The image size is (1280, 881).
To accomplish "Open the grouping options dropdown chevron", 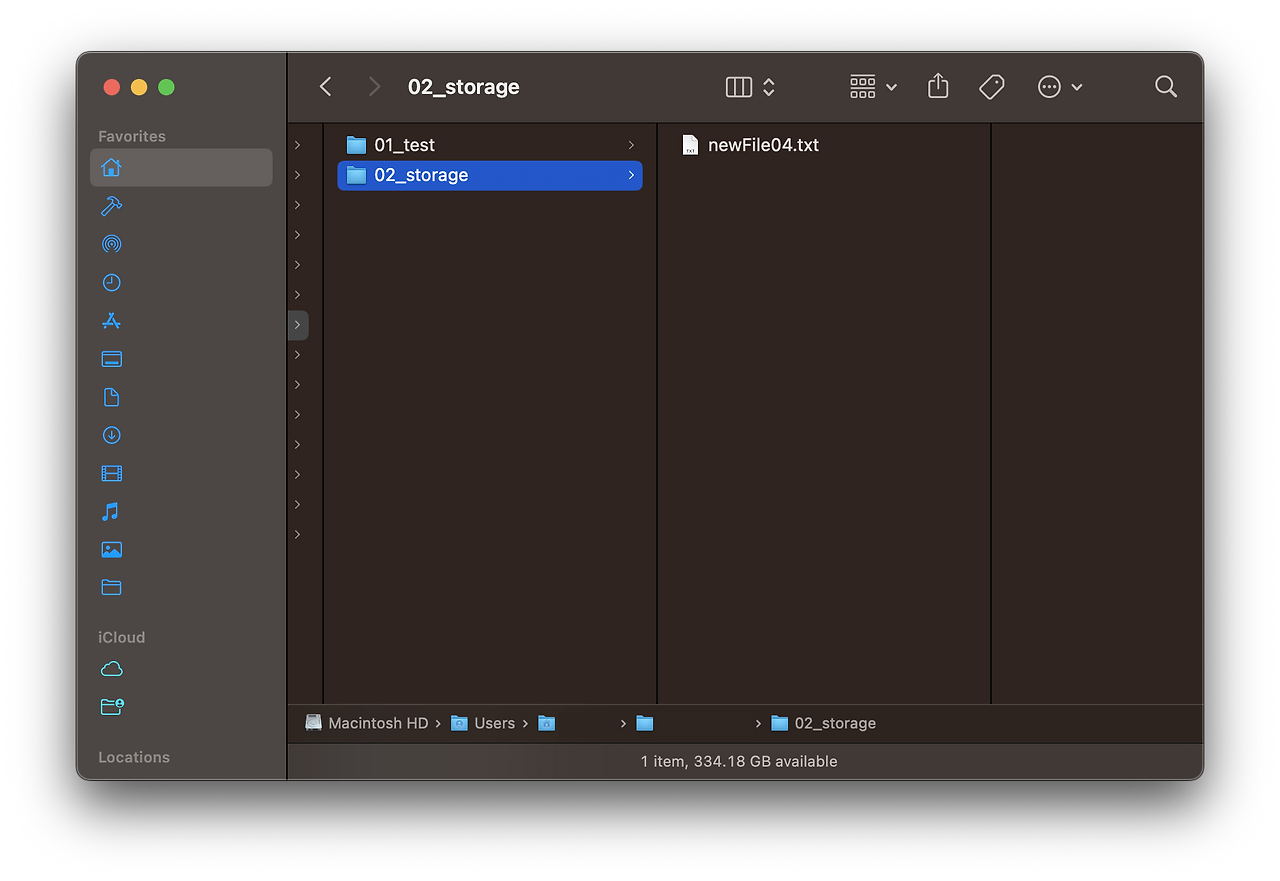I will (x=891, y=88).
